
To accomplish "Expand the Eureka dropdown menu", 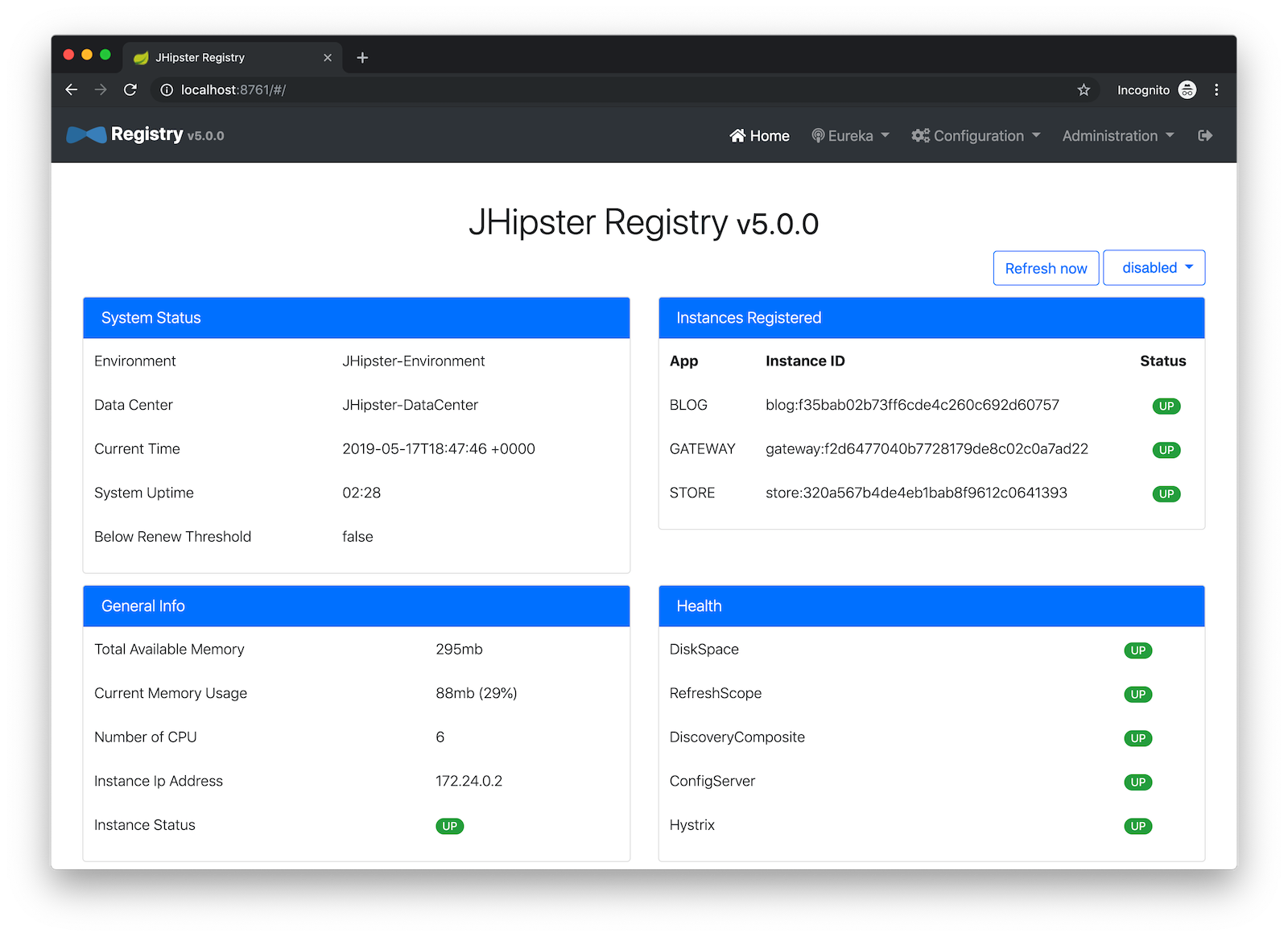I will pyautogui.click(x=850, y=136).
